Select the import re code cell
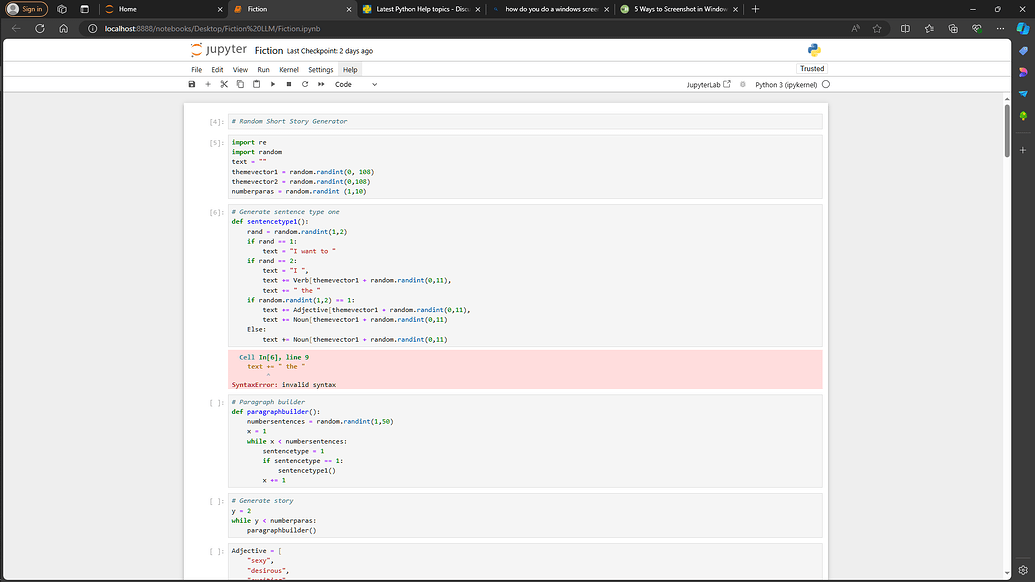The image size is (1035, 582). click(x=525, y=167)
